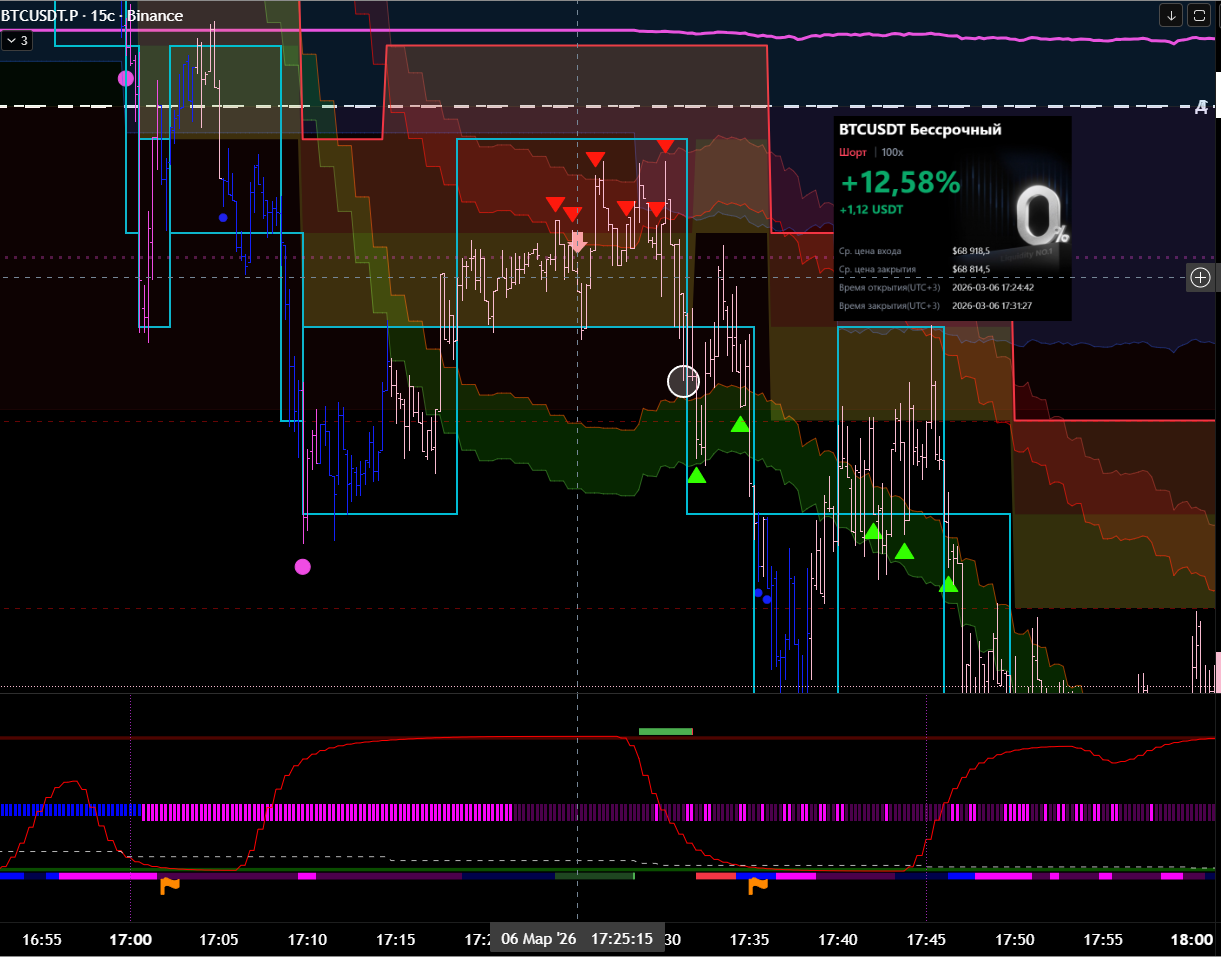Click the topmost red triangle near 17:30

[665, 146]
